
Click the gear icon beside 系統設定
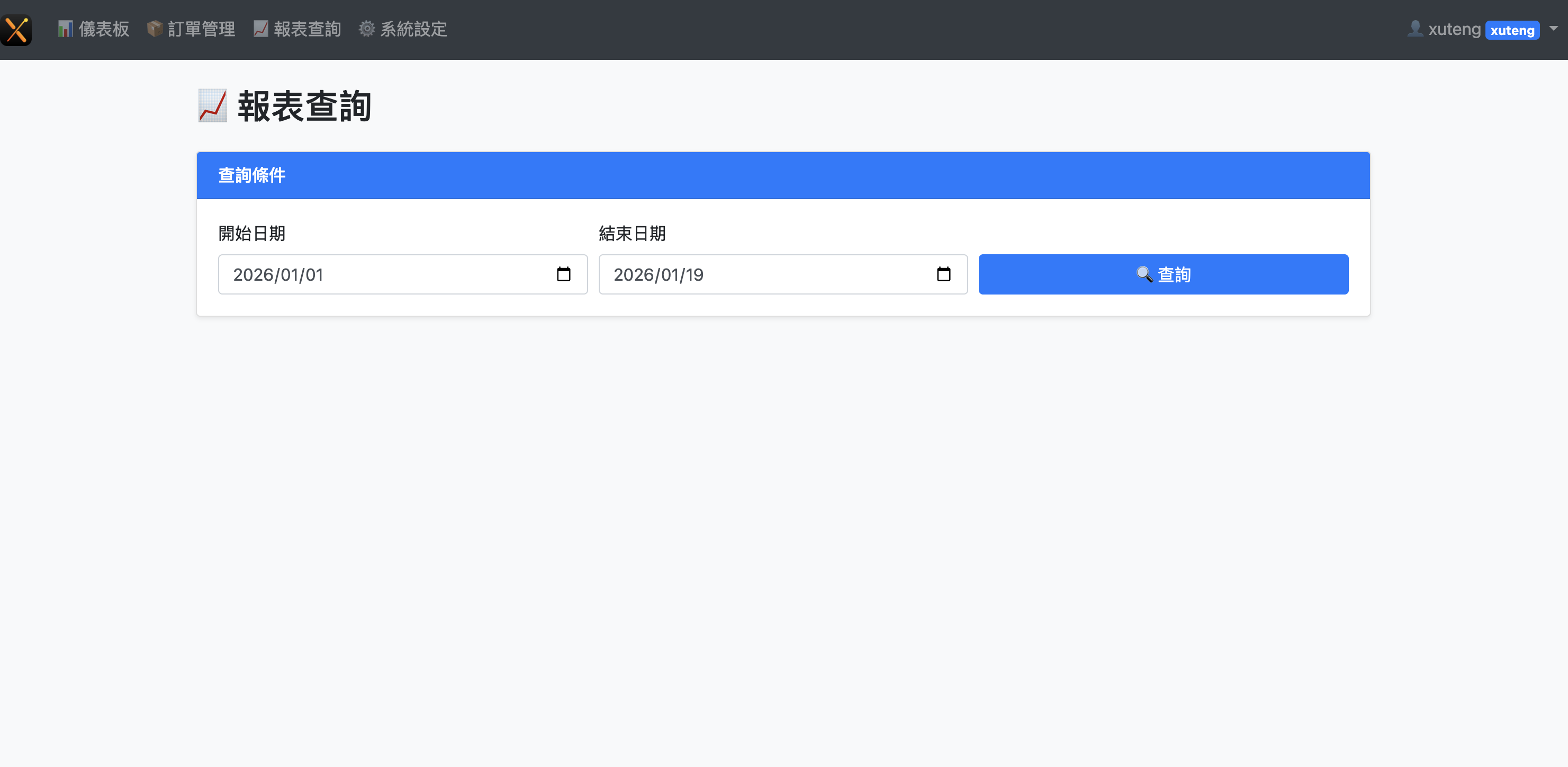(366, 29)
